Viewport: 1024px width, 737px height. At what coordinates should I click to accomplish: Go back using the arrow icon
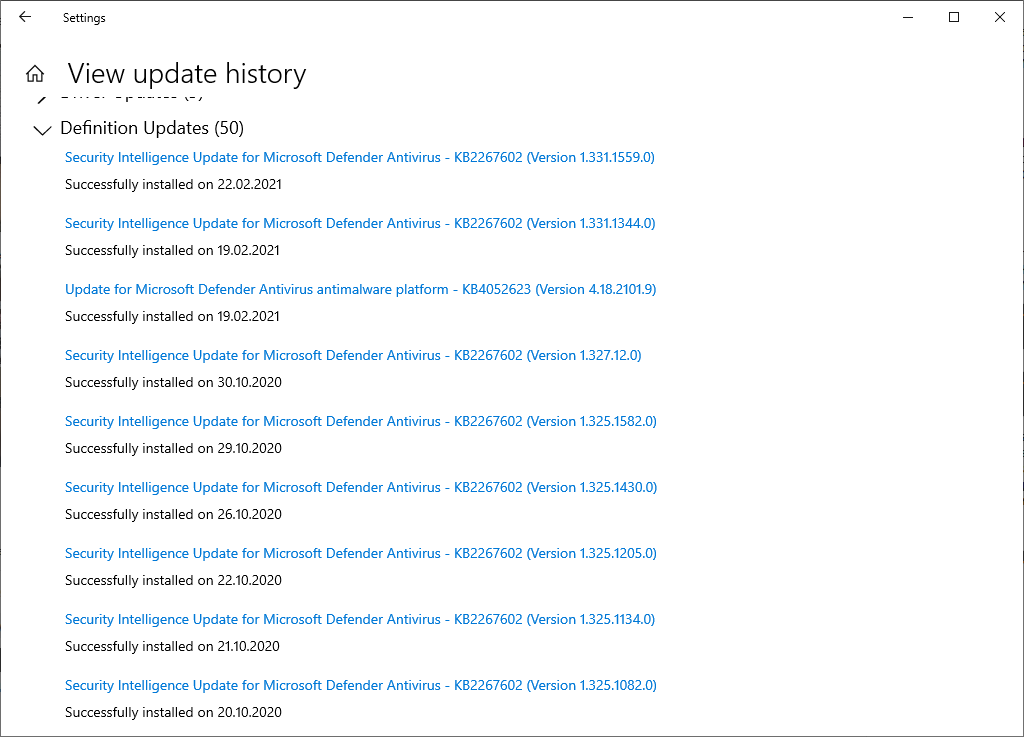coord(25,17)
